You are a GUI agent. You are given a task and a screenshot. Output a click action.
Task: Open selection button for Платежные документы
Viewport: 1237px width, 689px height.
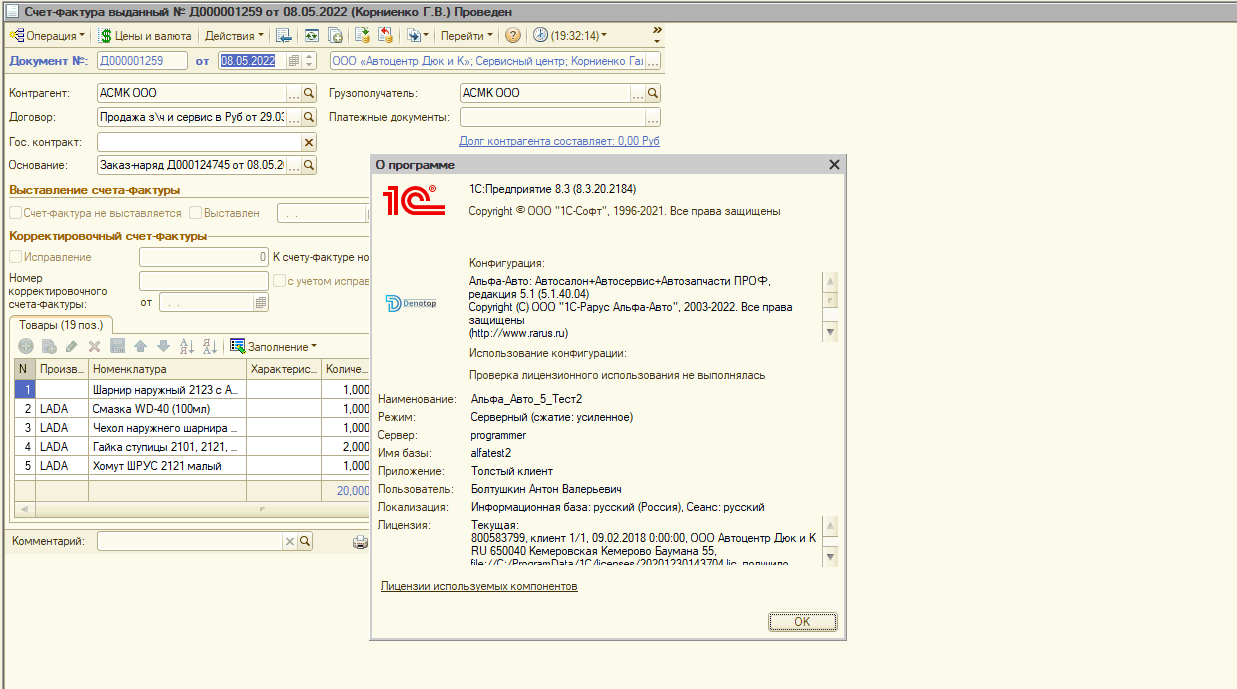653,117
